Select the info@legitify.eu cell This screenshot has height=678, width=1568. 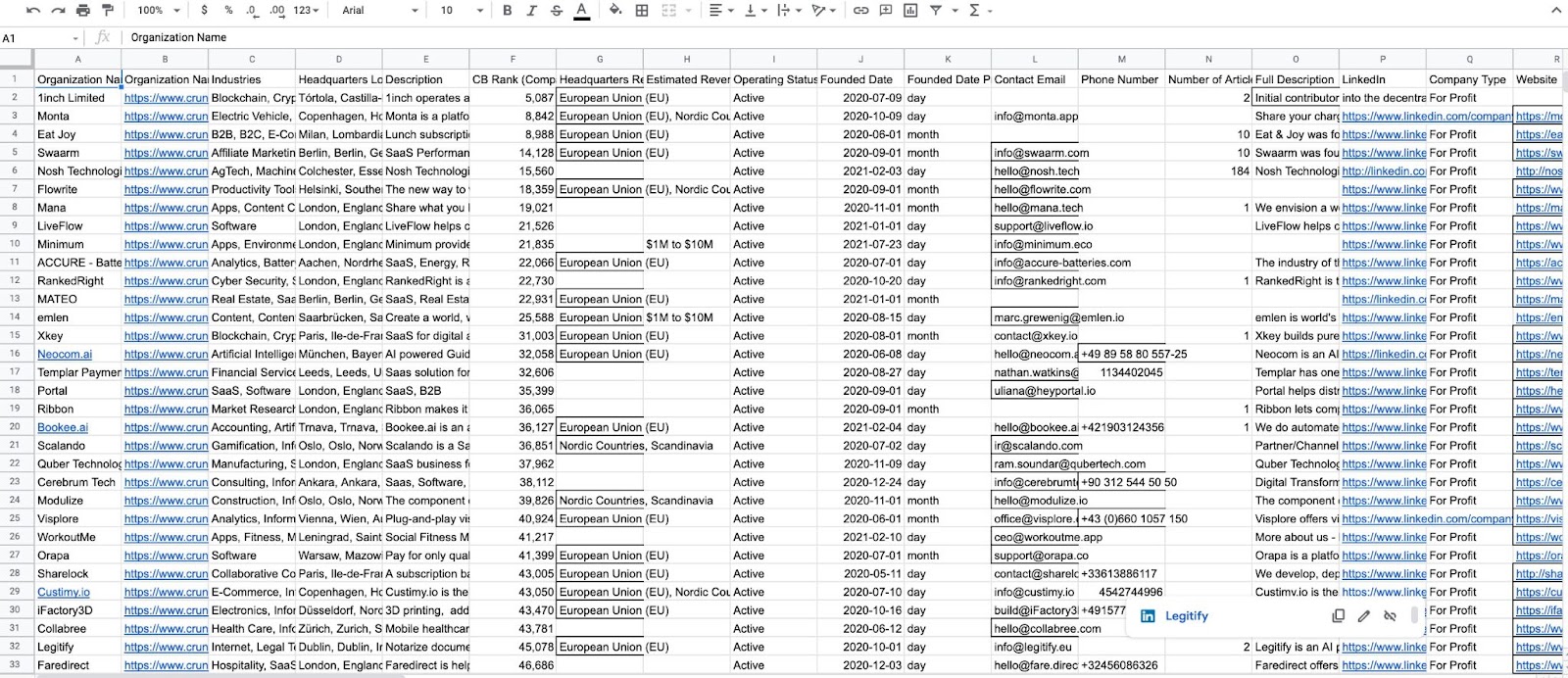1035,647
